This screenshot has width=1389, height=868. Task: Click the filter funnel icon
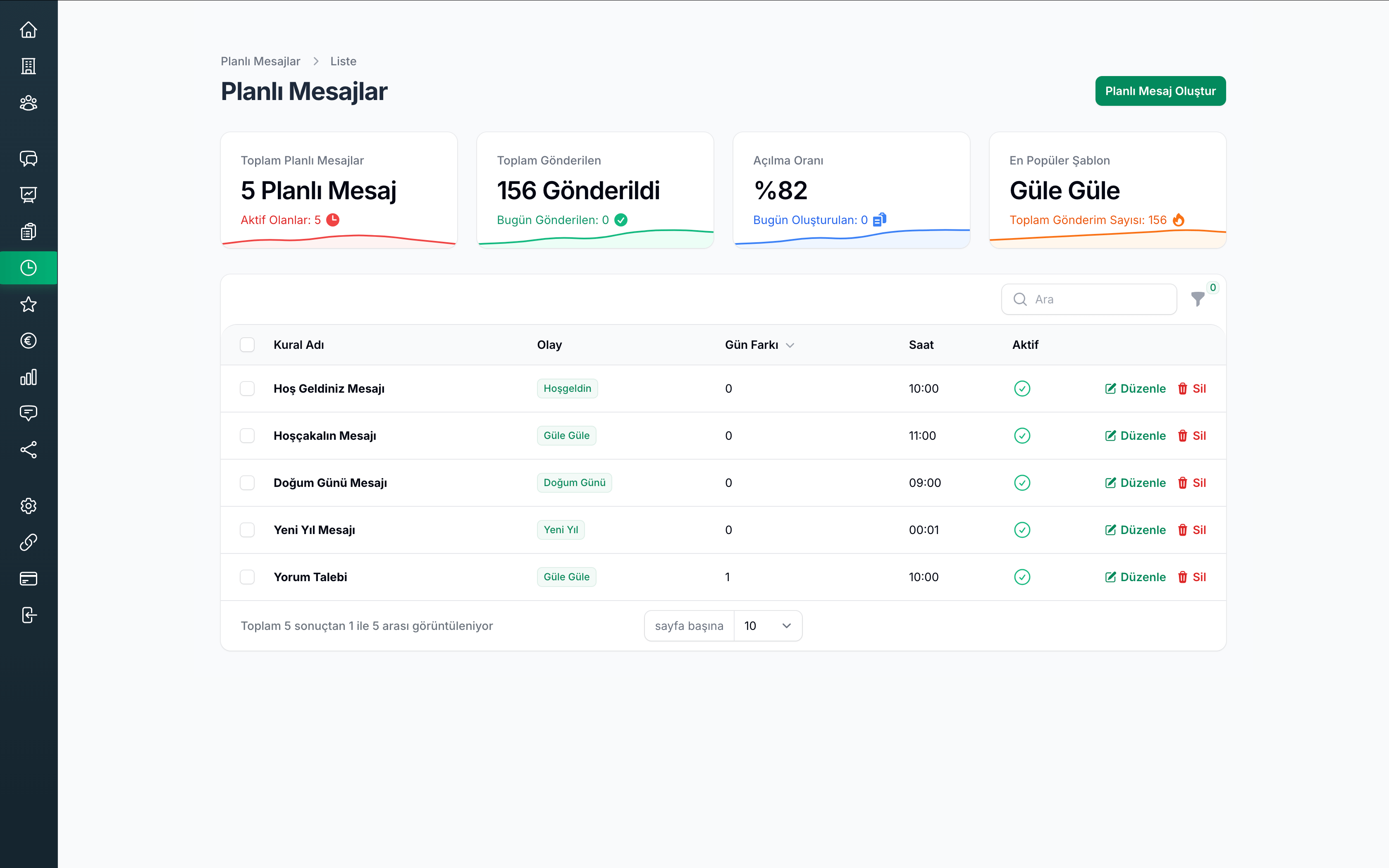click(1197, 299)
